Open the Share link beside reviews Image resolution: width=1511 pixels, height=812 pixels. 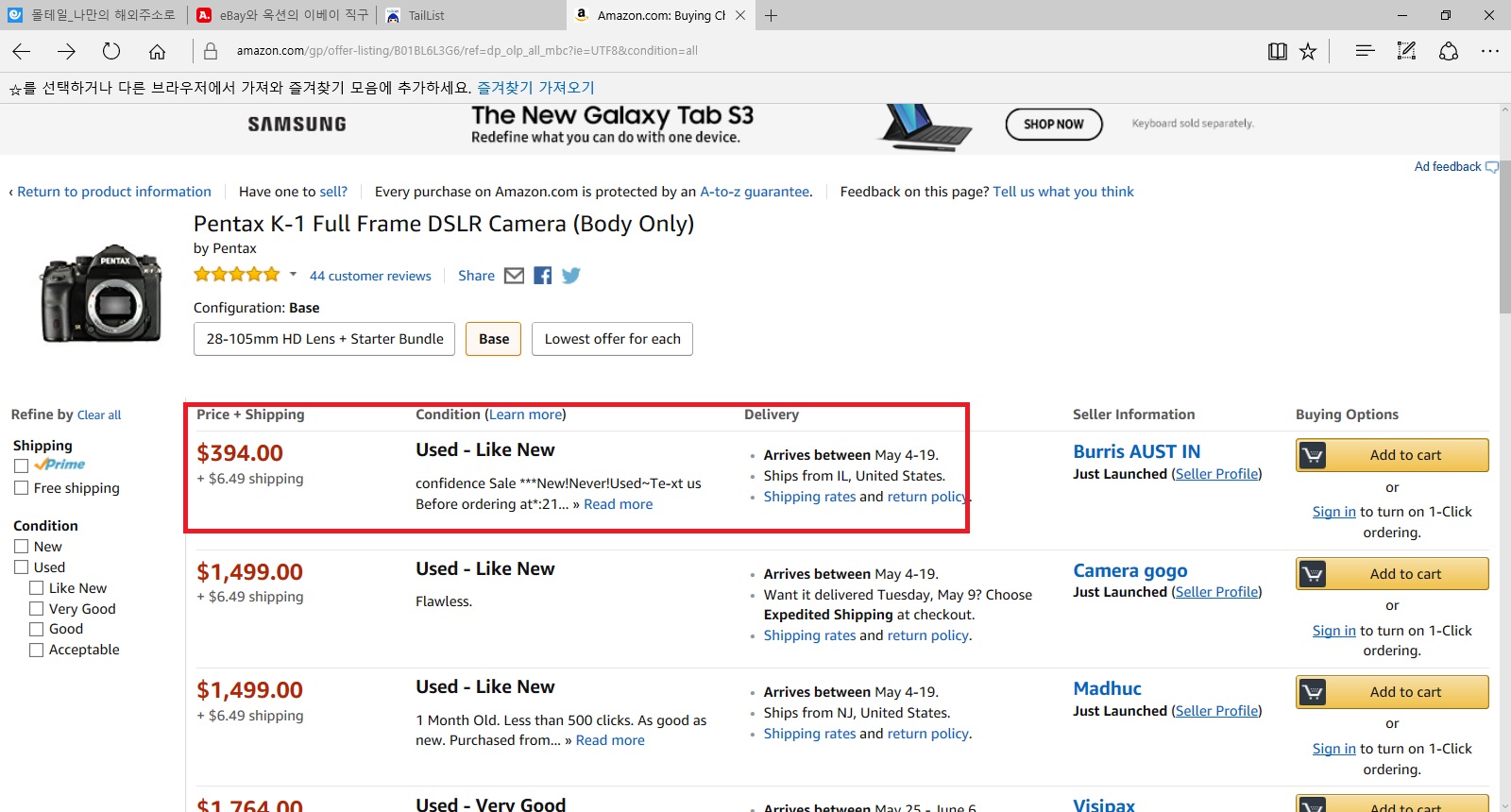tap(476, 276)
